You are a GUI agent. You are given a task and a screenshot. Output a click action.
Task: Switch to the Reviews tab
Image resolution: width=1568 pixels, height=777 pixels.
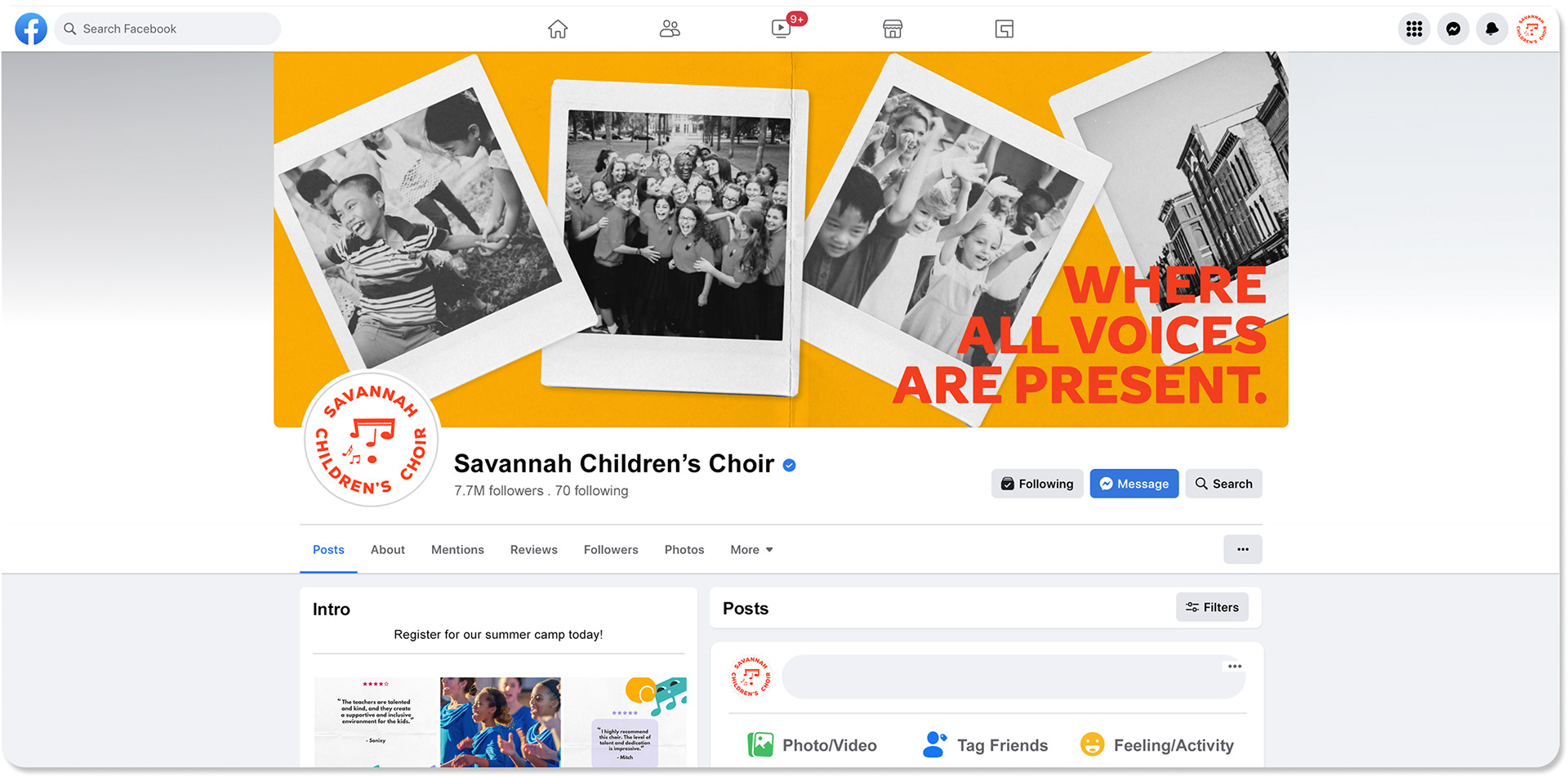tap(534, 550)
